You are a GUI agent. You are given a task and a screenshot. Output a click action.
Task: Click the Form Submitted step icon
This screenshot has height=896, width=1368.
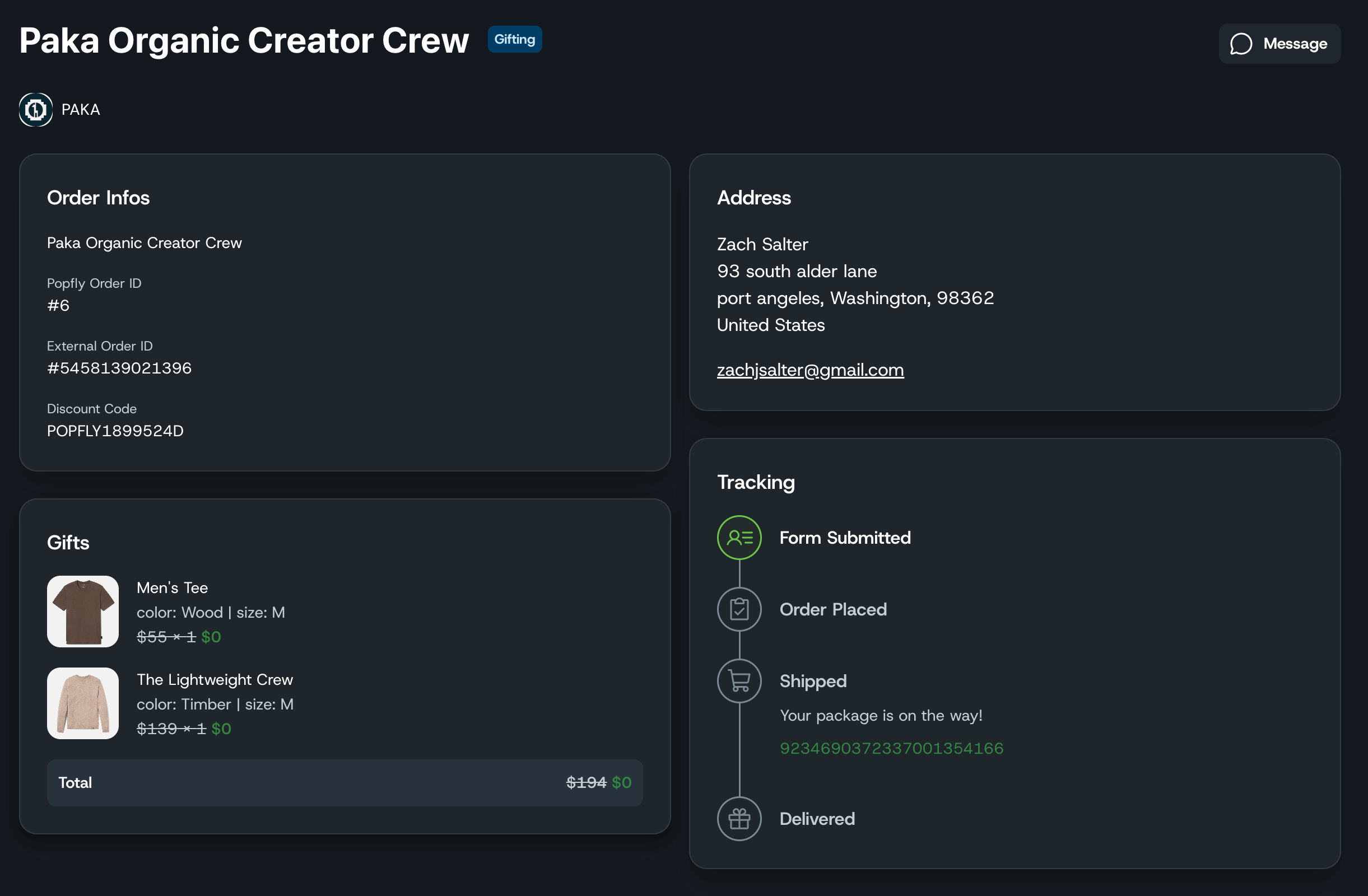click(x=738, y=538)
